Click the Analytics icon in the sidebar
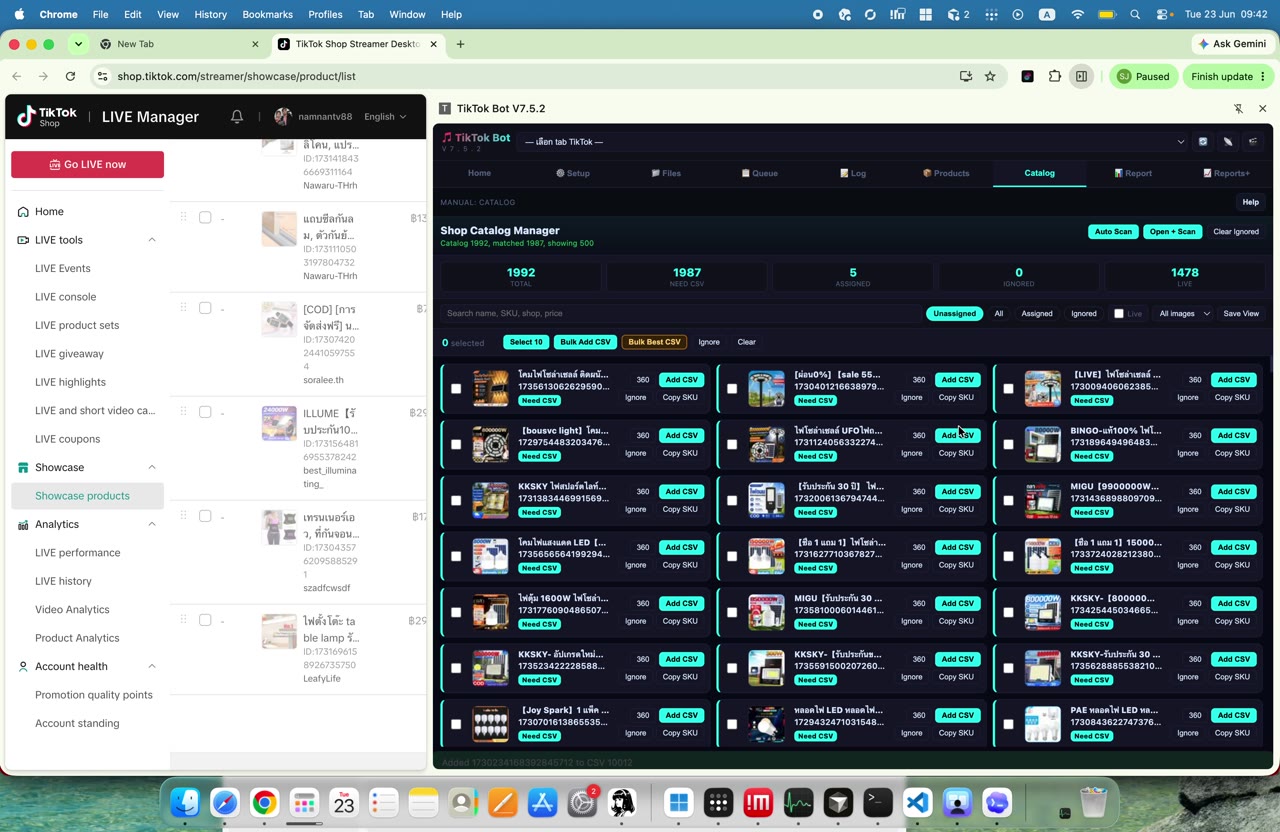The width and height of the screenshot is (1280, 832). (23, 525)
